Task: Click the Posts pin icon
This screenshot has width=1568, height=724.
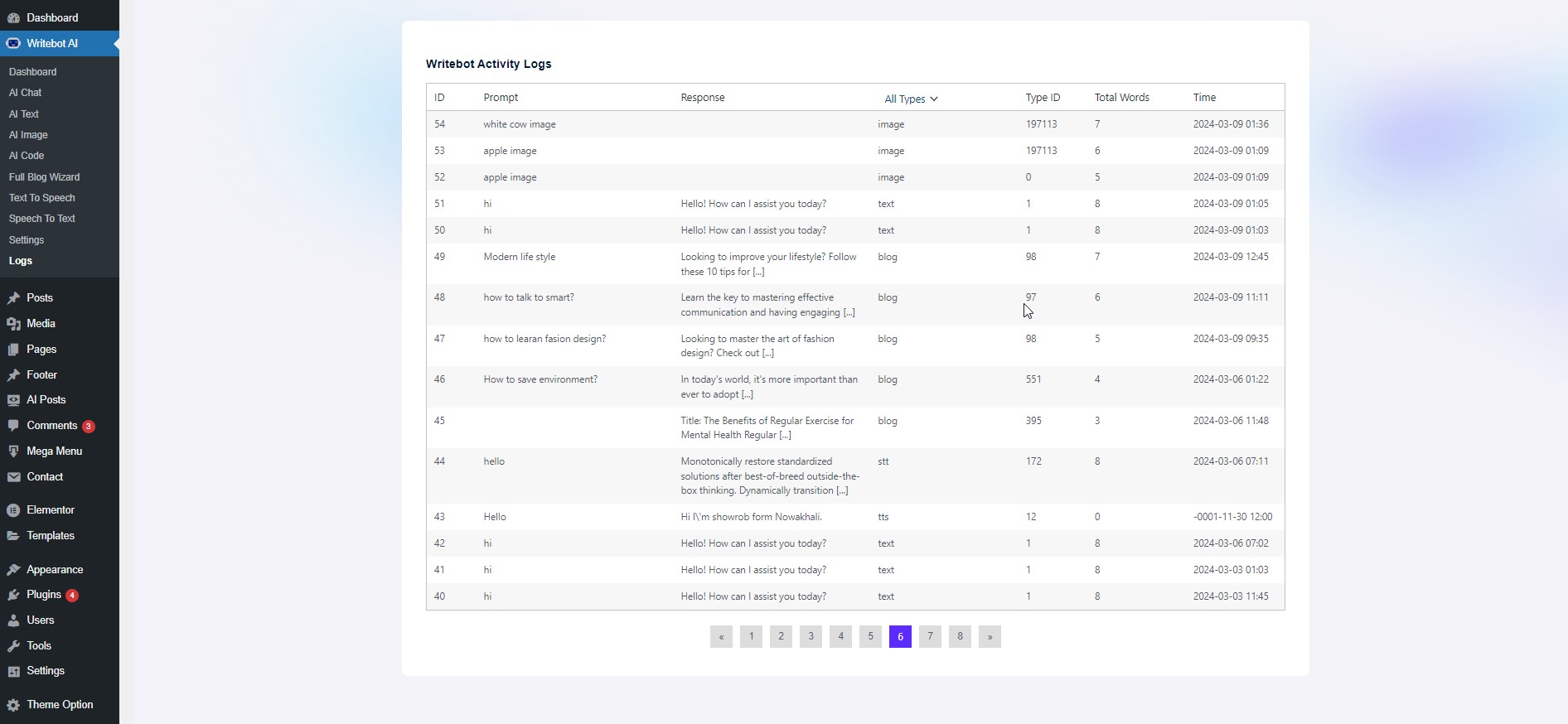Action: click(13, 298)
